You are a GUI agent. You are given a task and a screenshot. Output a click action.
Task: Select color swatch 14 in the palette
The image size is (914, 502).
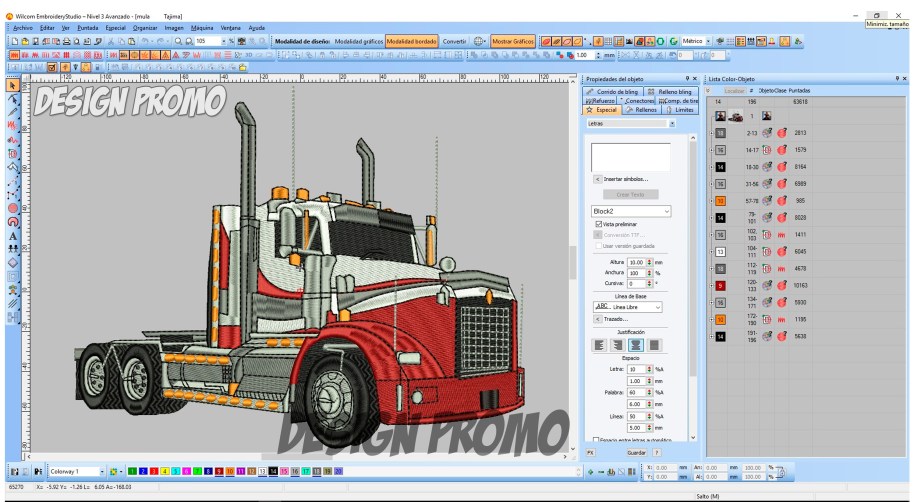click(x=273, y=471)
